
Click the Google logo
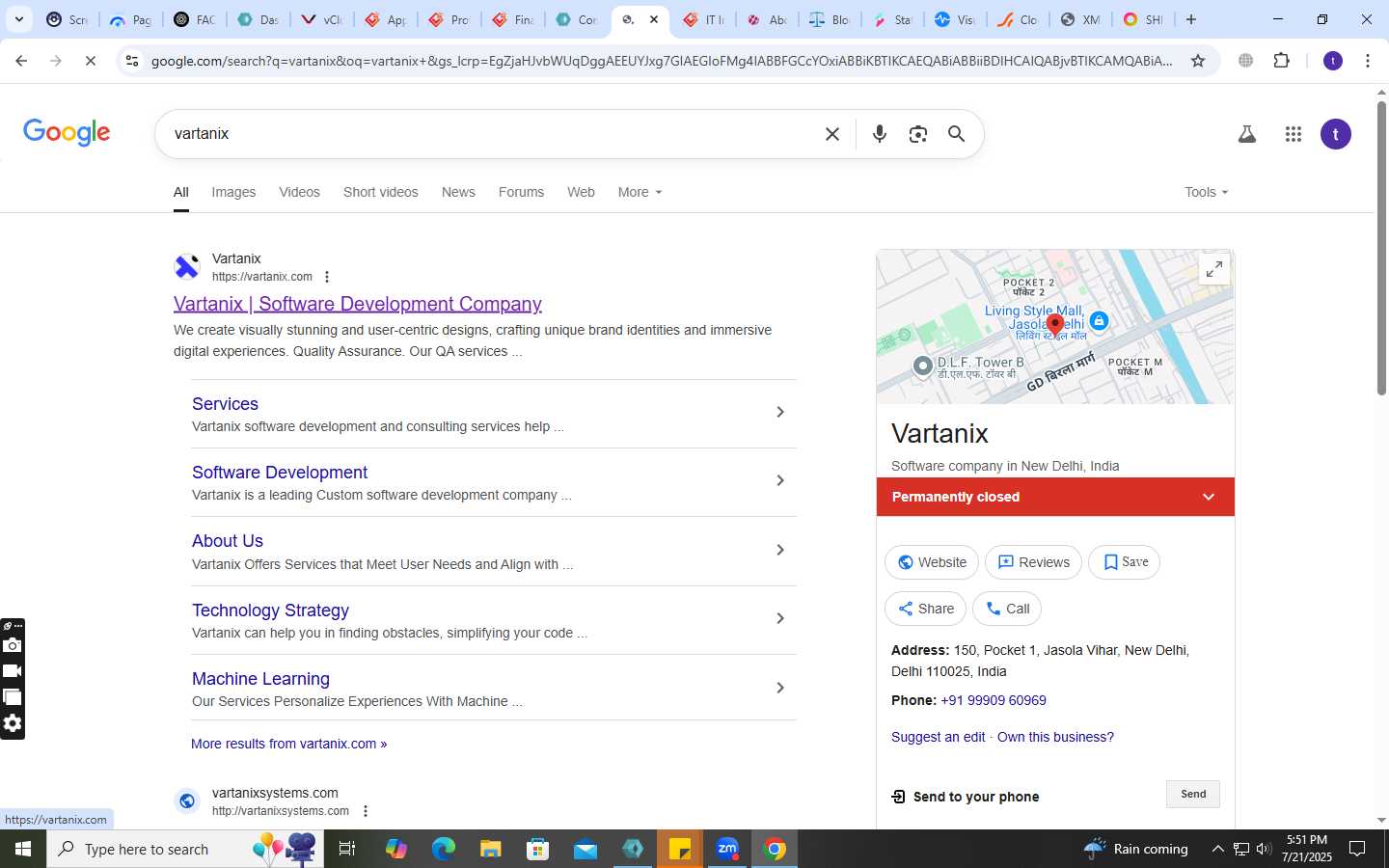[x=67, y=133]
